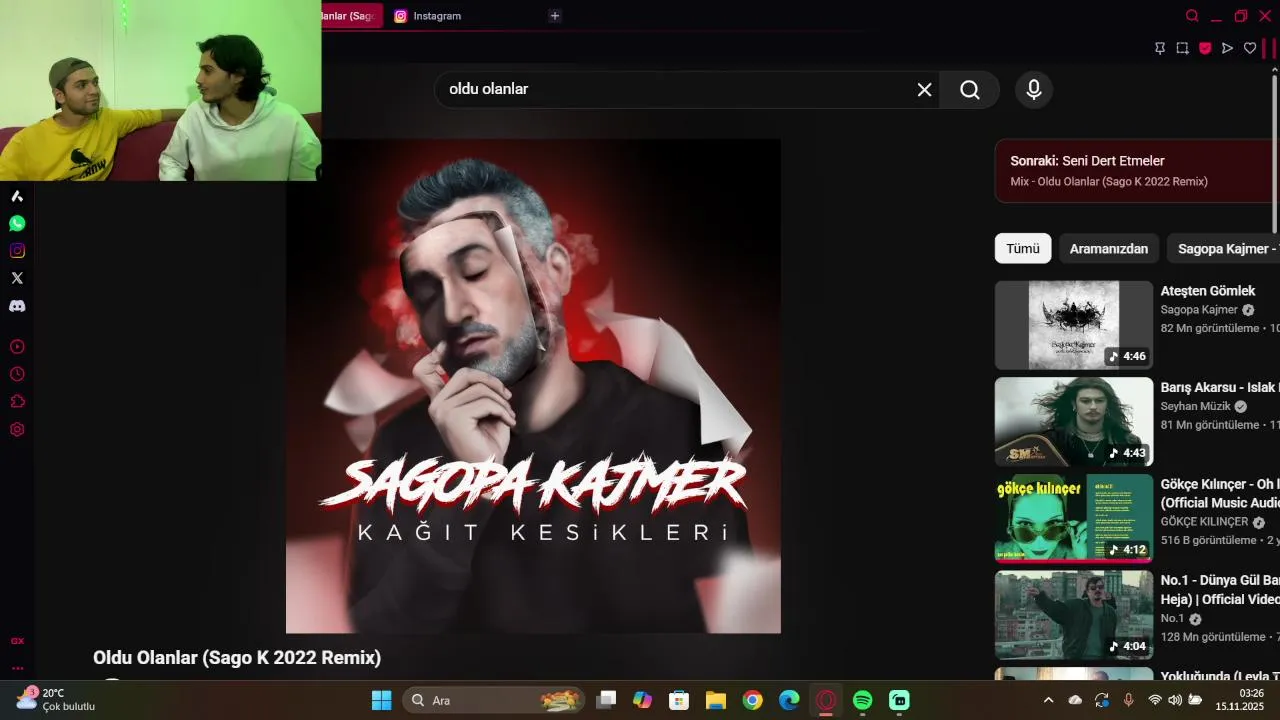Open Aria AI icon in sidebar
This screenshot has height=720, width=1280.
tap(17, 196)
